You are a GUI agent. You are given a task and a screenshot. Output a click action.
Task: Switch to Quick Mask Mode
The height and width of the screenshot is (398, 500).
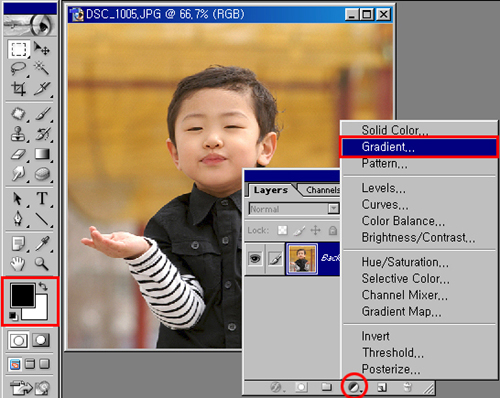coord(41,341)
